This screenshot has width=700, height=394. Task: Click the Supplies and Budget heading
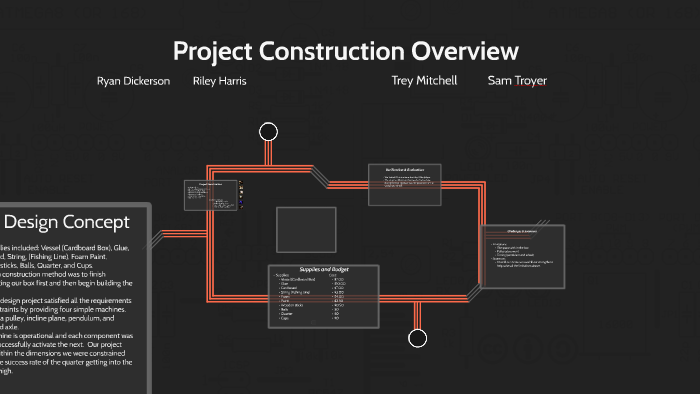pyautogui.click(x=324, y=270)
